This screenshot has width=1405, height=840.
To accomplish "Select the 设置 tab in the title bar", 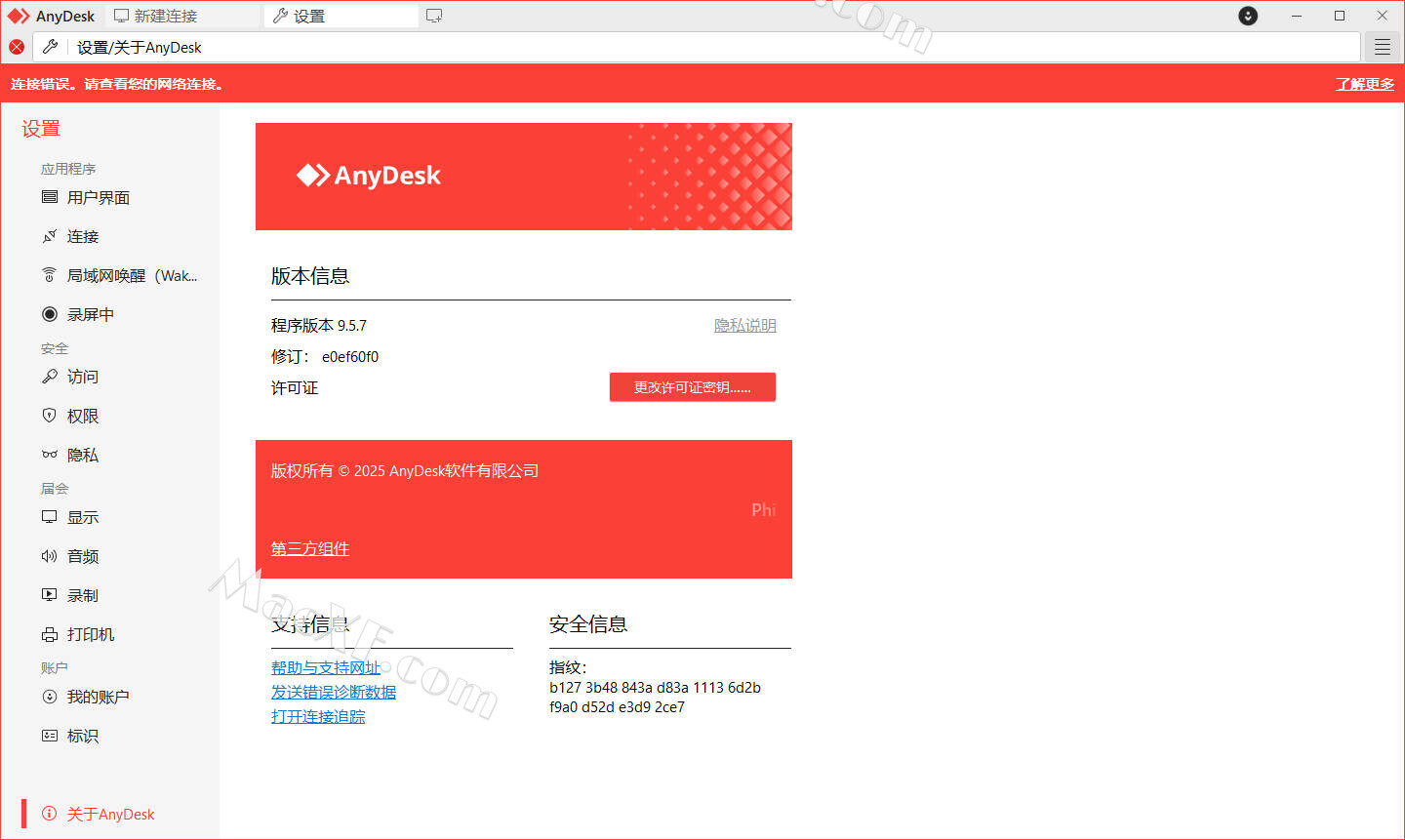I will point(341,16).
